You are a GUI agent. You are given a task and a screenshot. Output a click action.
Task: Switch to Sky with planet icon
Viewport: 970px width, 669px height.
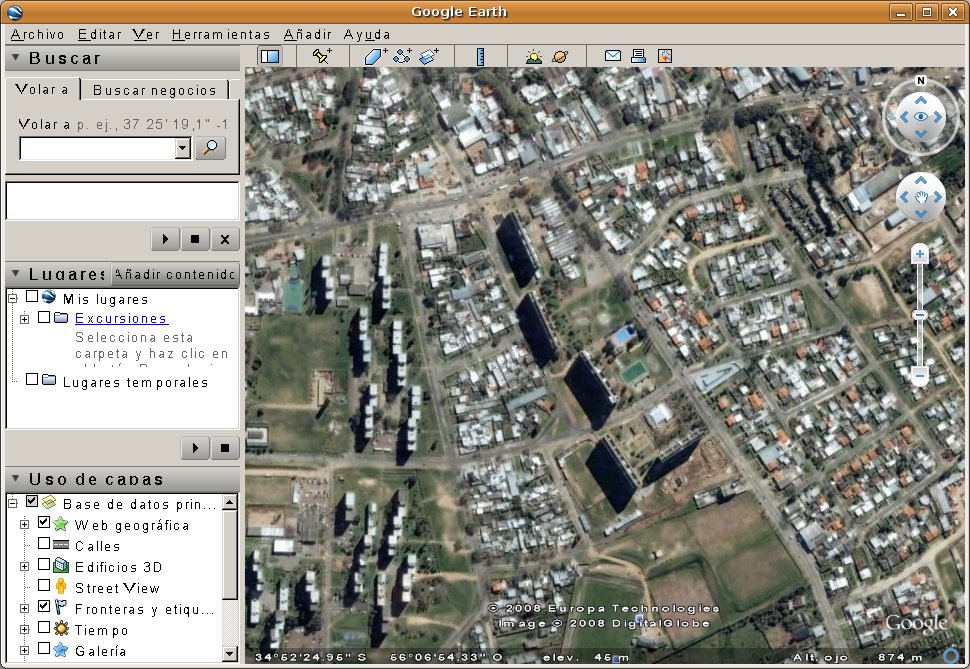[560, 56]
